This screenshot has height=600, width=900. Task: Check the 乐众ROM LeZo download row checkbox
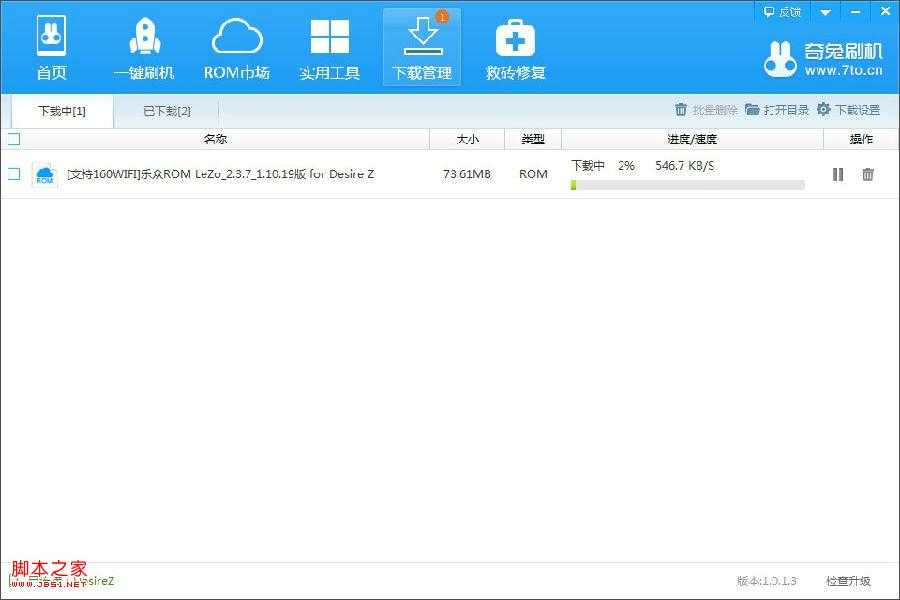pyautogui.click(x=14, y=173)
